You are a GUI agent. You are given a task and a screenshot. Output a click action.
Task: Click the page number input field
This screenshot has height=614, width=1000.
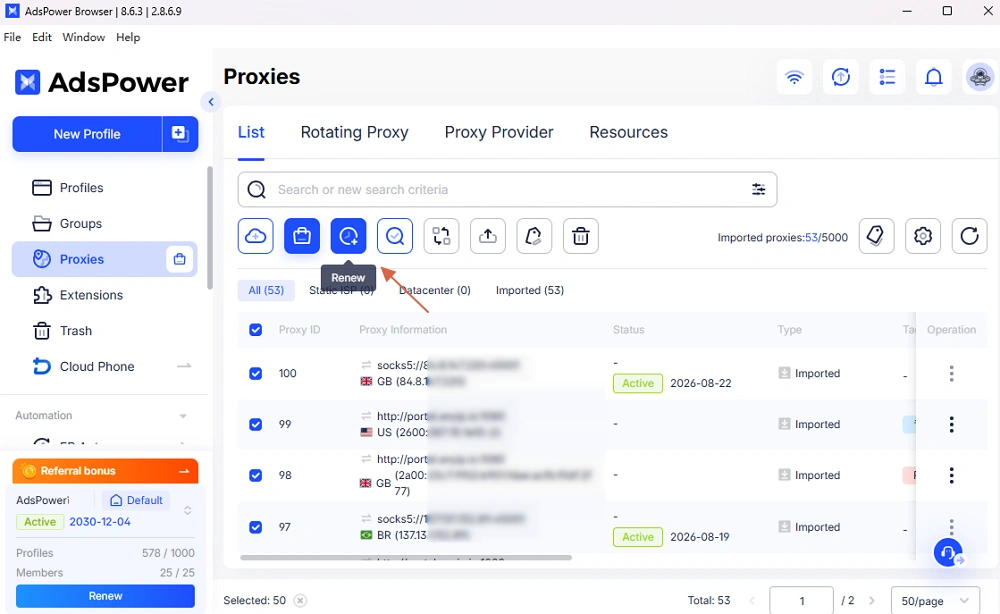click(802, 601)
